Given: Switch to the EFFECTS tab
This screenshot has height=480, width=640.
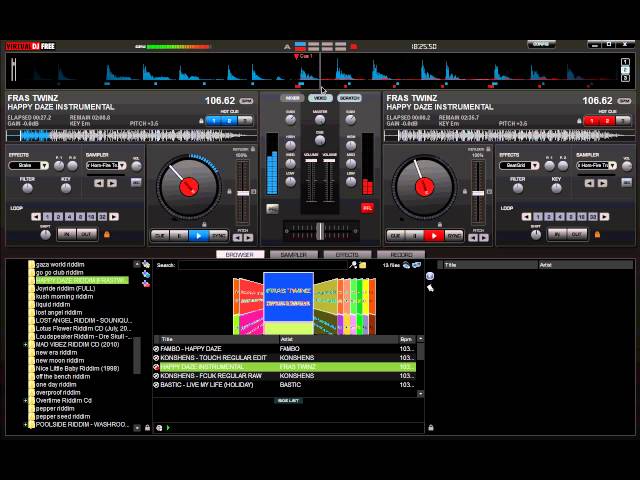Looking at the screenshot, I should tap(347, 254).
